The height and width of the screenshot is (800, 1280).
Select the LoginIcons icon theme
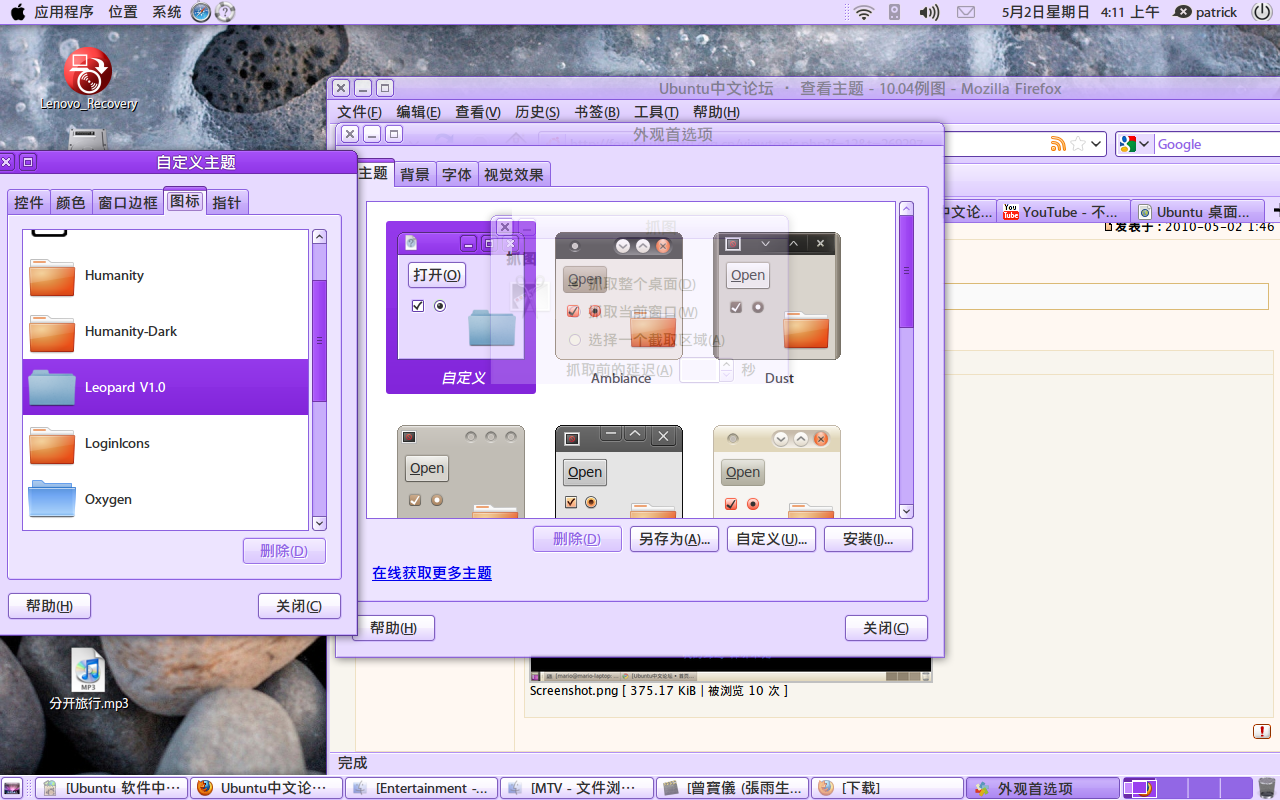(x=165, y=443)
